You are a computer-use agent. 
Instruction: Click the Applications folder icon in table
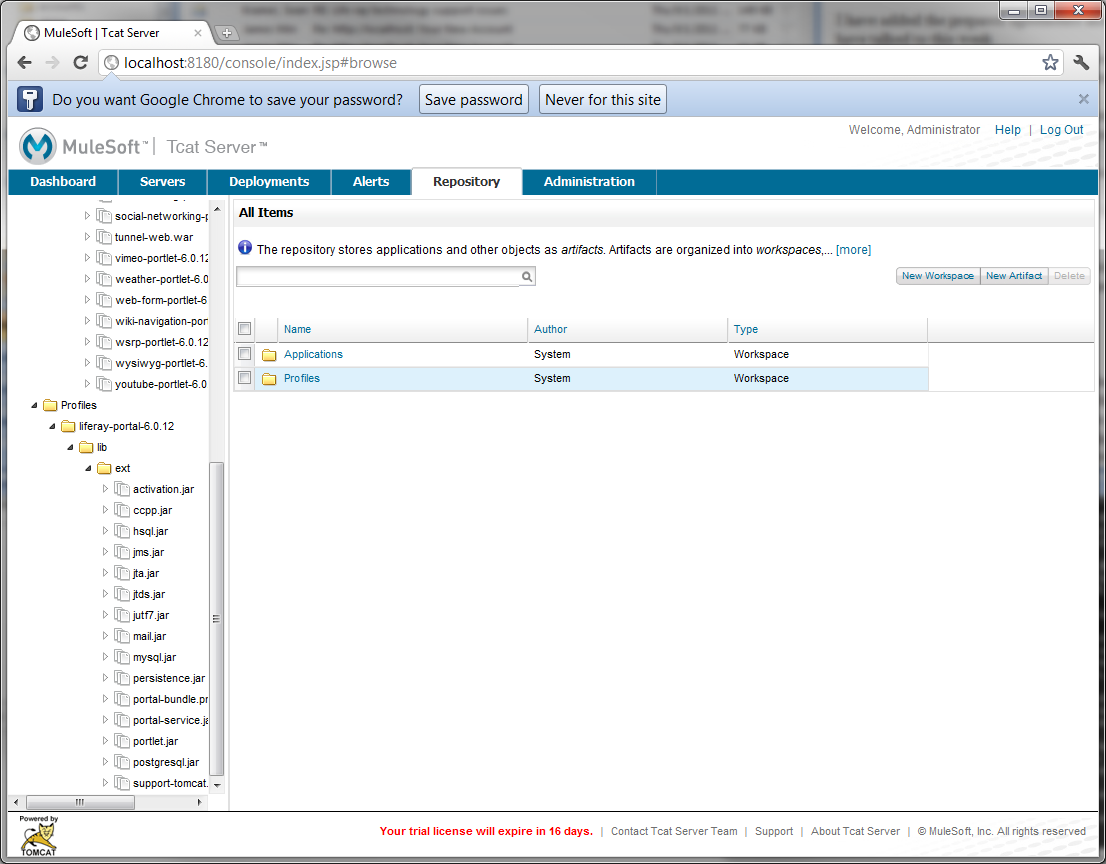269,355
